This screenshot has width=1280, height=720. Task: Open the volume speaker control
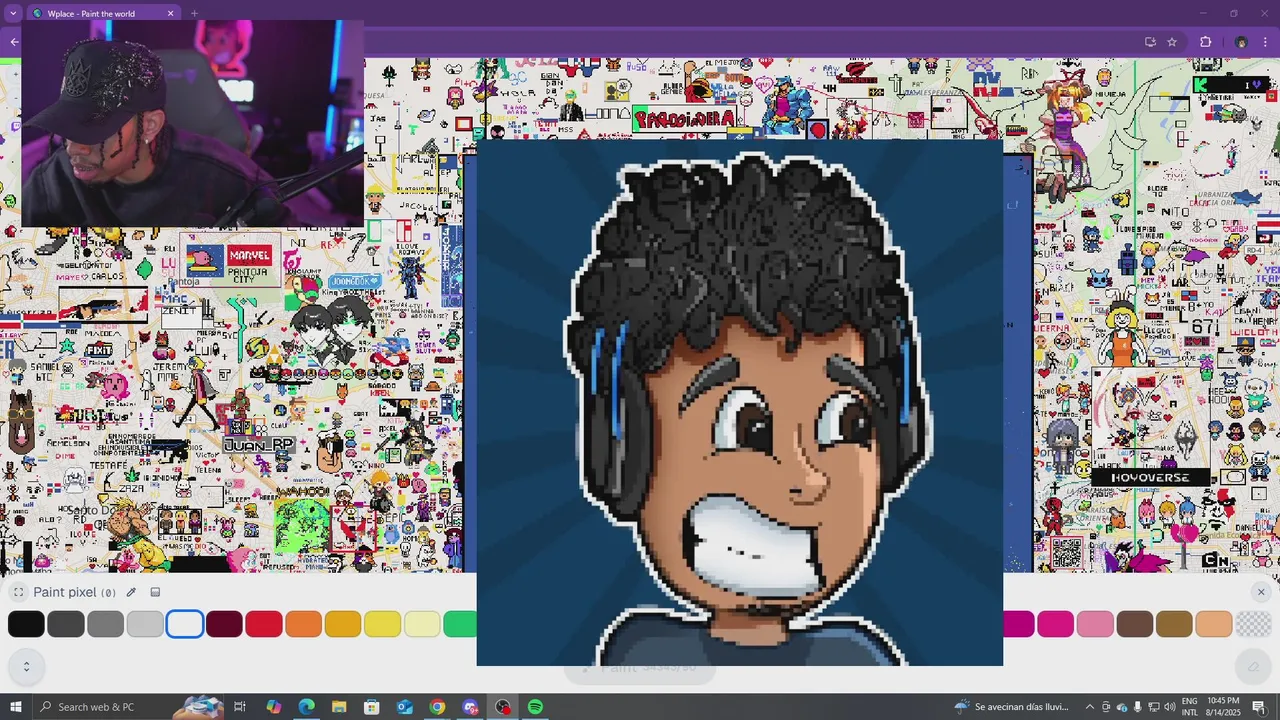(x=1169, y=707)
